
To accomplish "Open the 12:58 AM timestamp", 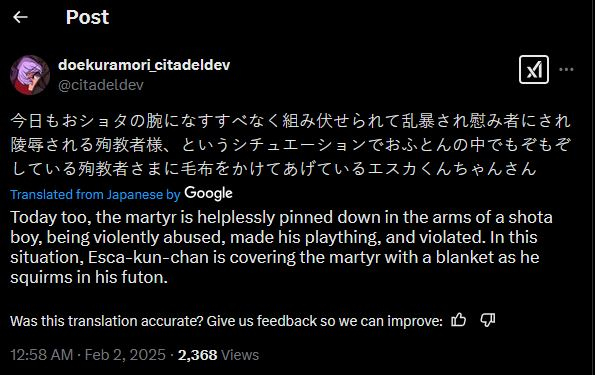I will coord(42,355).
